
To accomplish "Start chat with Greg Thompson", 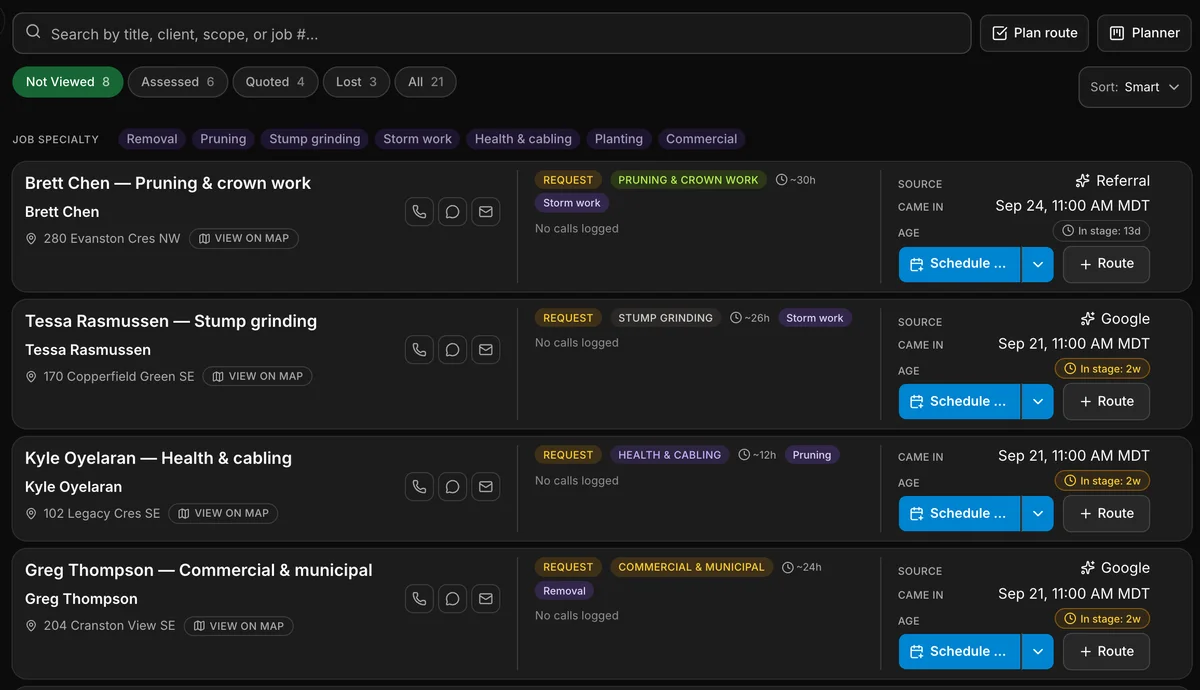I will [x=452, y=599].
